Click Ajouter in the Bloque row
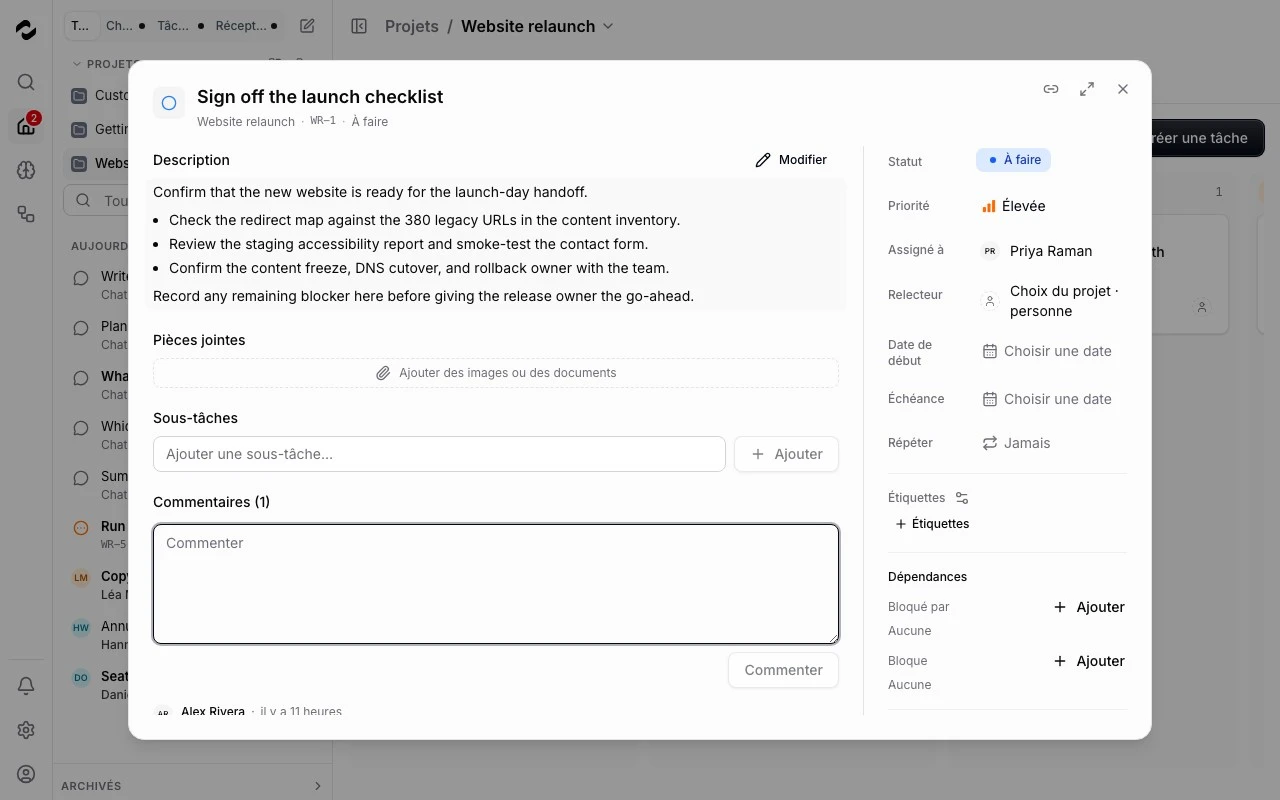The image size is (1280, 800). point(1089,661)
